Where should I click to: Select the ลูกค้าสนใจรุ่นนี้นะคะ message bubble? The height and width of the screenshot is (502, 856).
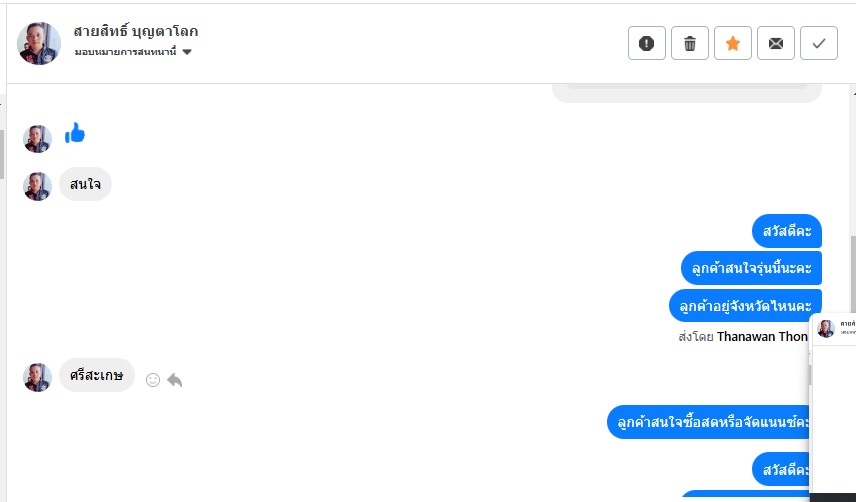pos(751,268)
